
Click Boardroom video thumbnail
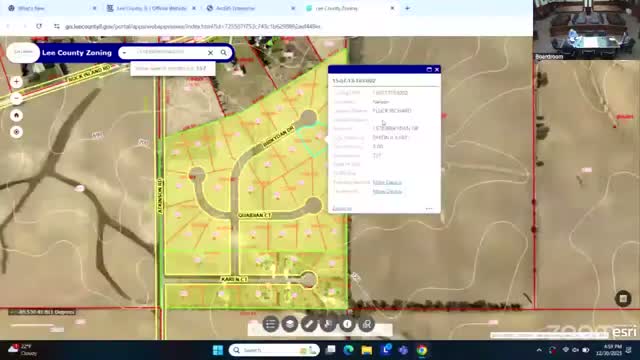(587, 30)
